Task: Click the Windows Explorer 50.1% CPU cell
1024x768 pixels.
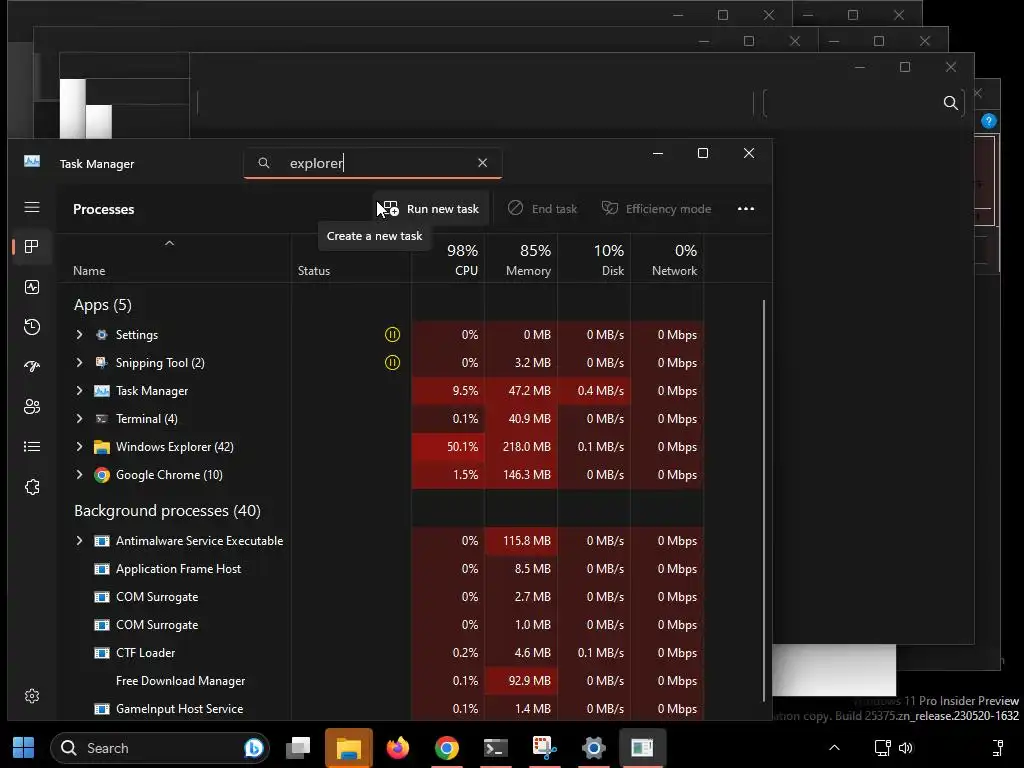Action: pos(448,447)
